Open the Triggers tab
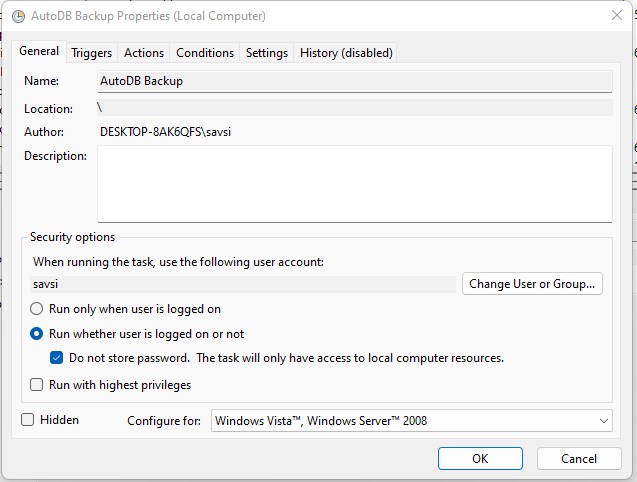The image size is (637, 482). point(91,53)
